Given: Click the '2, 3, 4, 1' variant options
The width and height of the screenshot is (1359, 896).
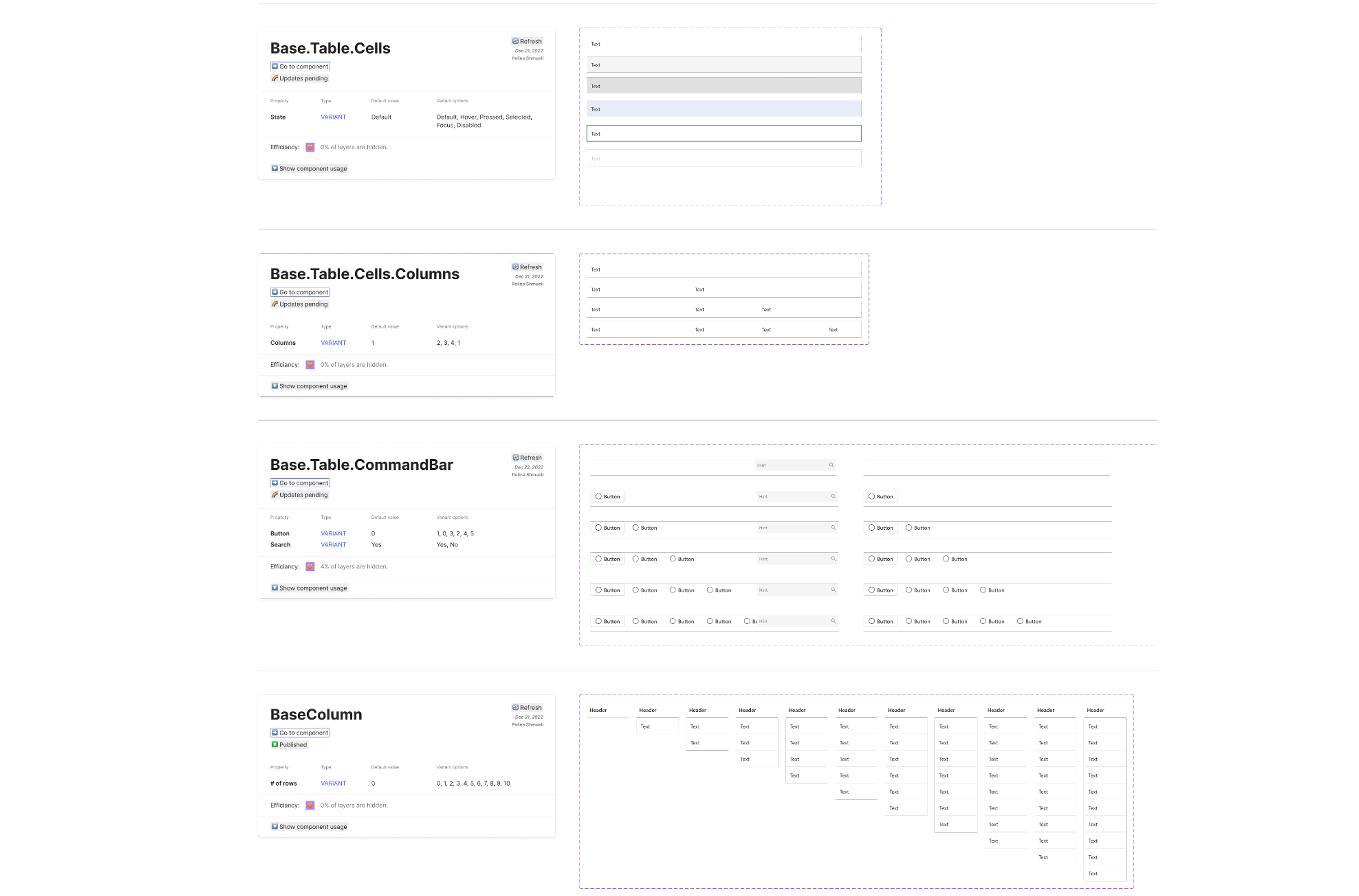Looking at the screenshot, I should (x=448, y=343).
